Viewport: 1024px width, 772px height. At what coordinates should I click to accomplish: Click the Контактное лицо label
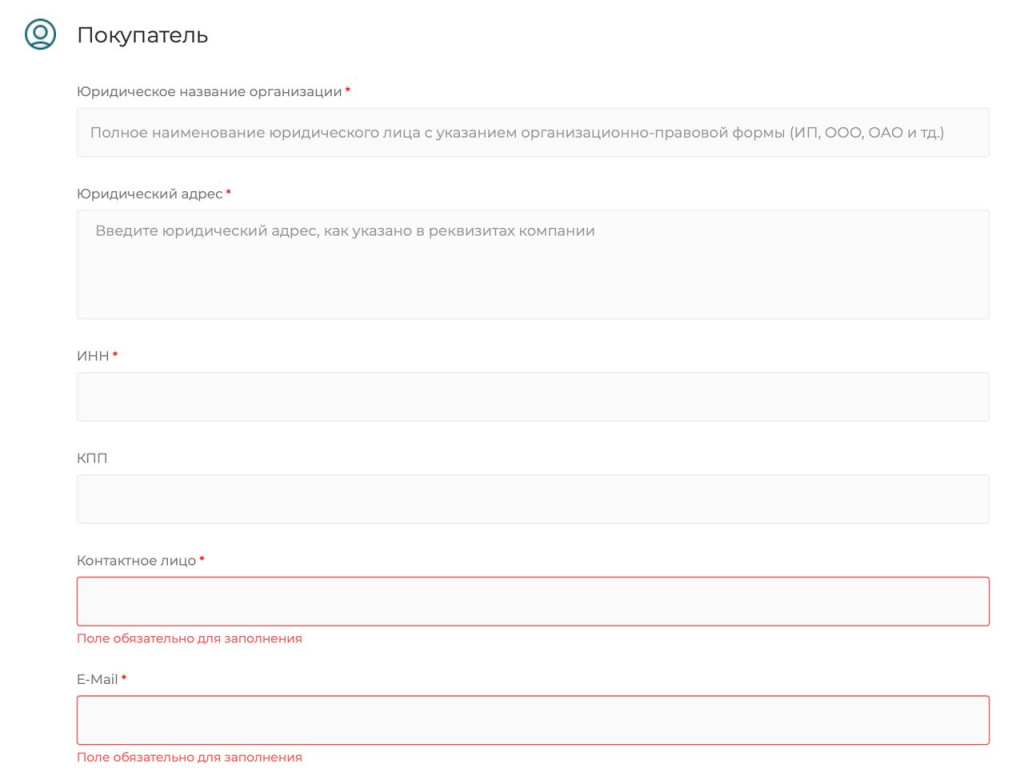[136, 561]
